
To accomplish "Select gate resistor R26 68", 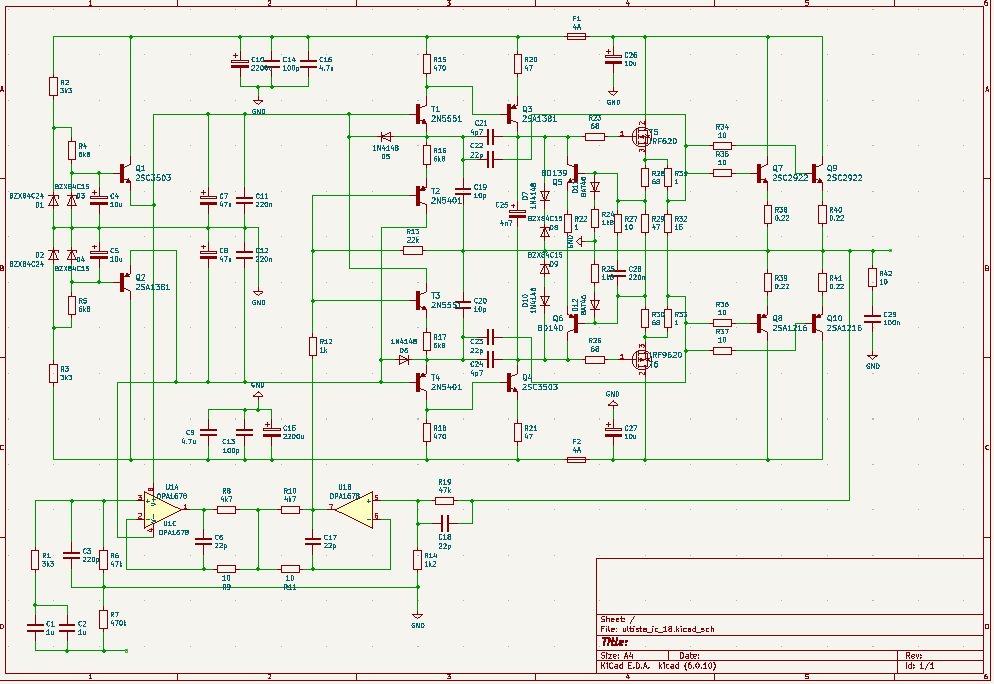I will [595, 359].
